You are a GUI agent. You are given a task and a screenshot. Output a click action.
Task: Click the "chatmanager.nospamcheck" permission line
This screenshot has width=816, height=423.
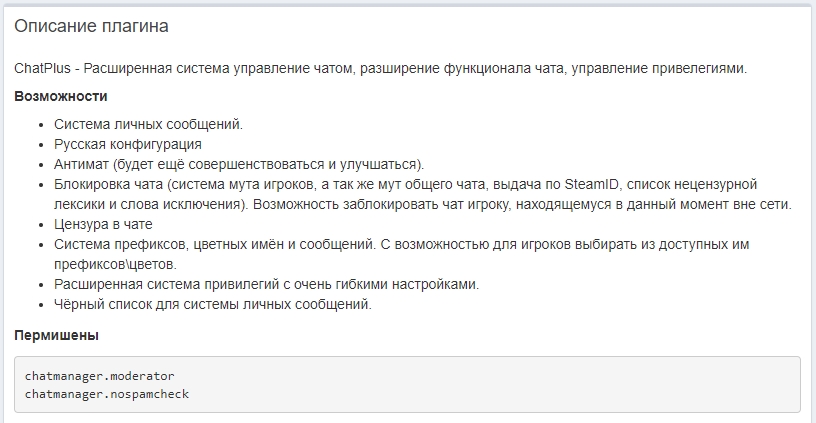[x=107, y=394]
